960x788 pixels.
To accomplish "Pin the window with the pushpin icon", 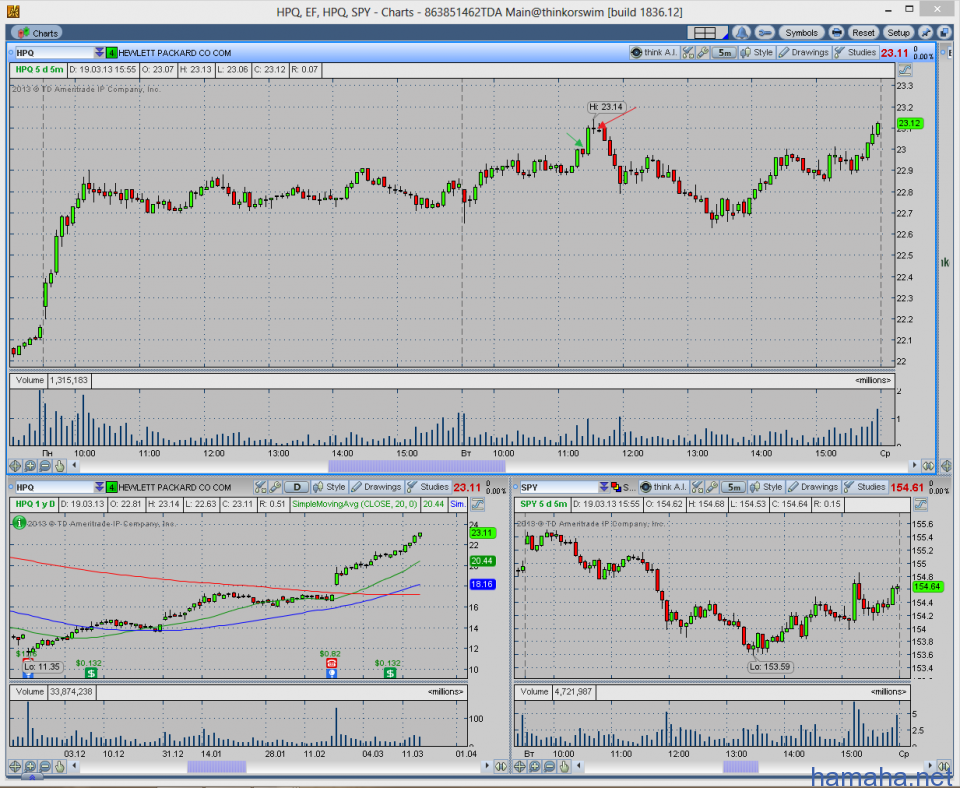I will click(x=926, y=33).
